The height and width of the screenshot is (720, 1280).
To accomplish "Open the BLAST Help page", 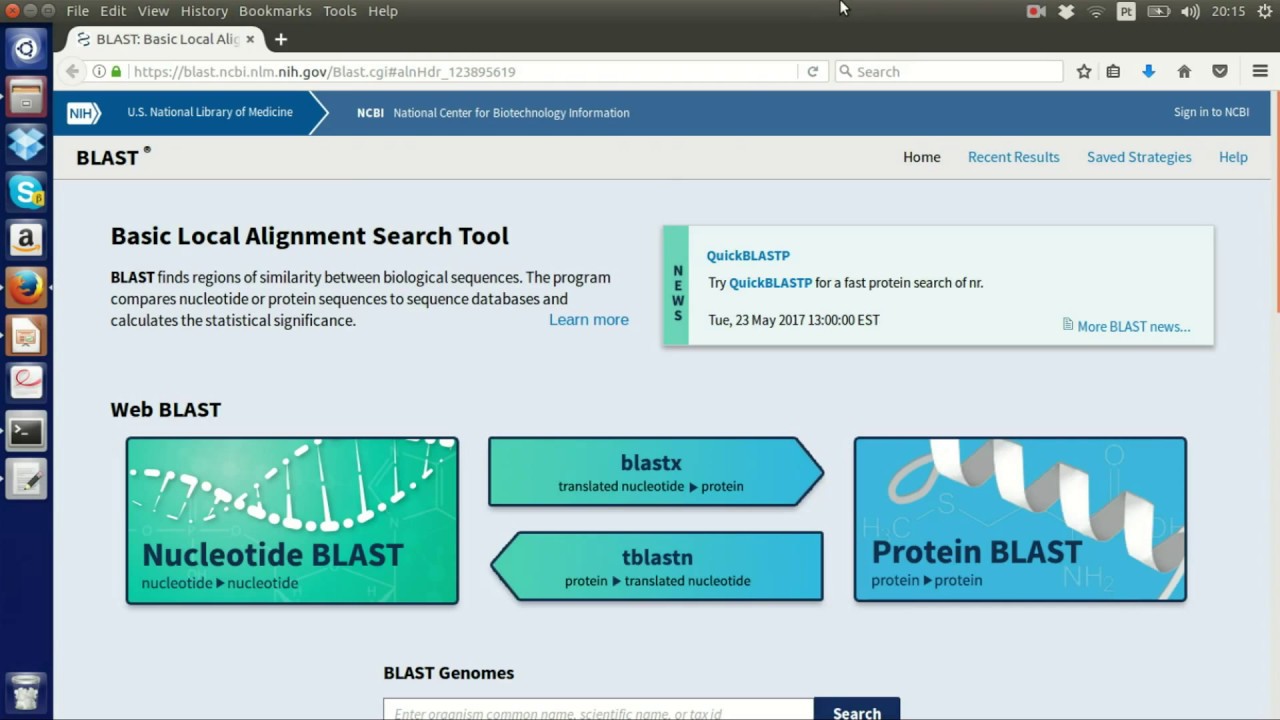I will point(1233,157).
